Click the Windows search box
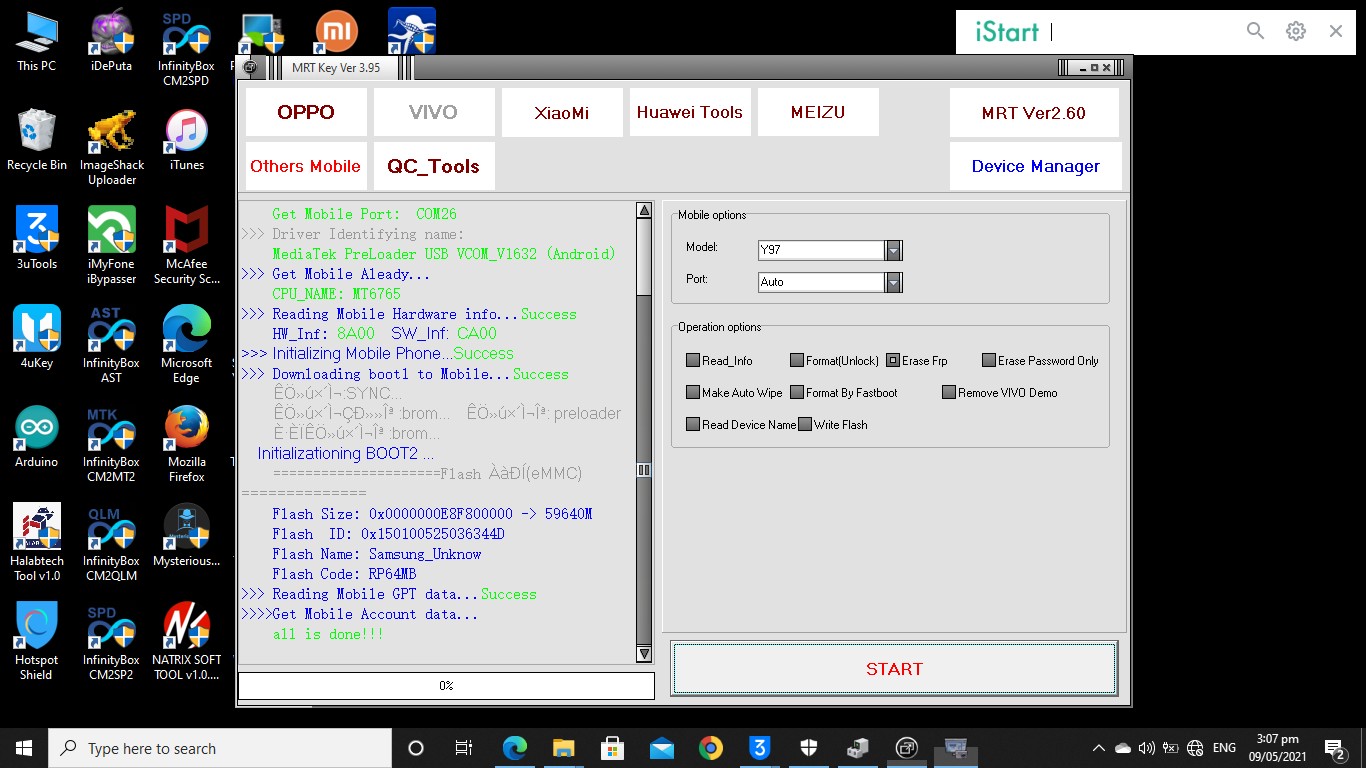The width and height of the screenshot is (1366, 768). point(220,748)
